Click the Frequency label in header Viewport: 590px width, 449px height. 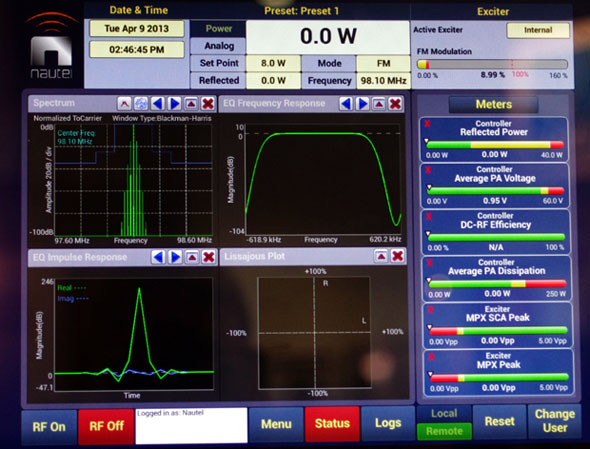(329, 81)
